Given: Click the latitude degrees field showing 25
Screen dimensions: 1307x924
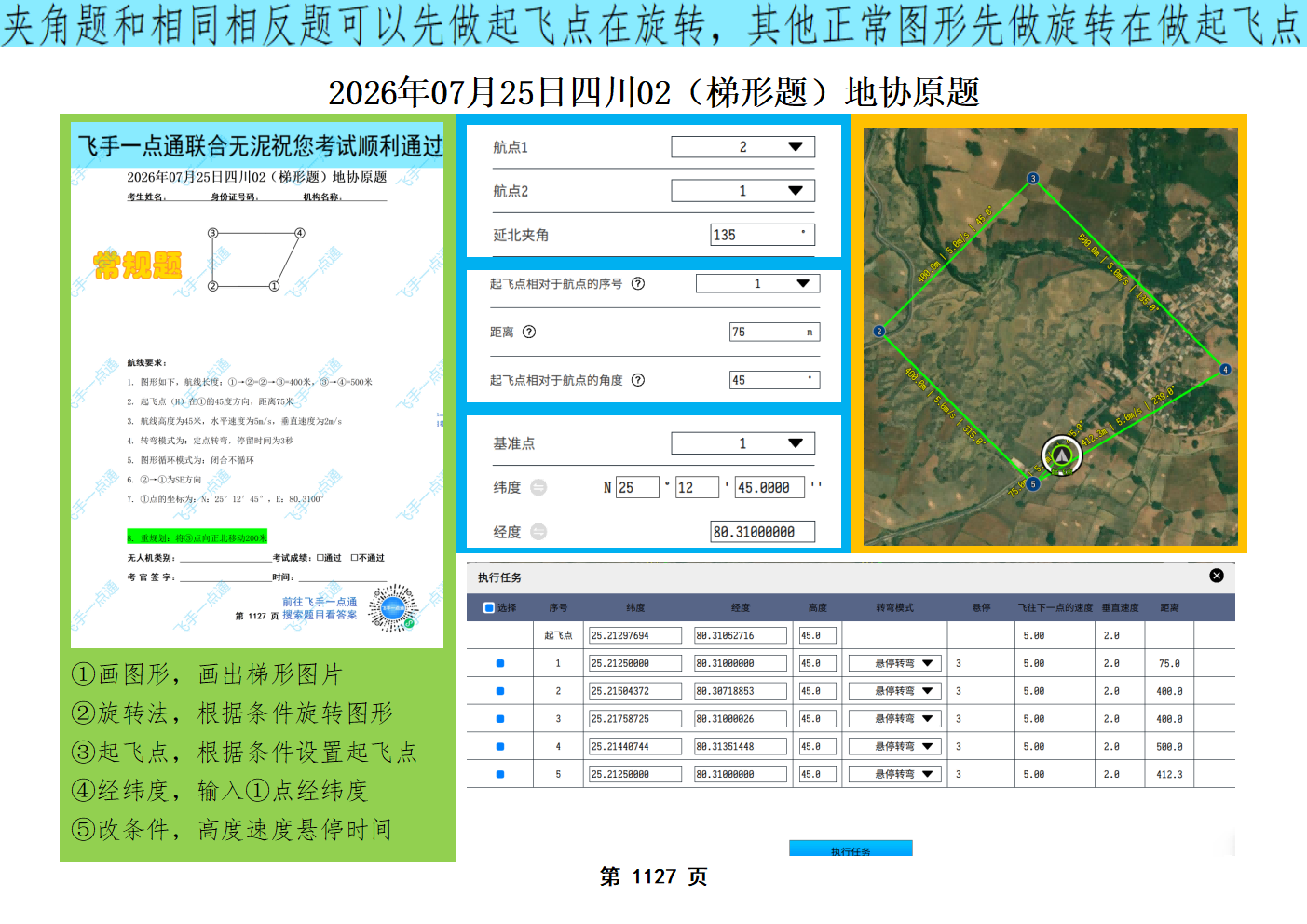Looking at the screenshot, I should pos(637,487).
